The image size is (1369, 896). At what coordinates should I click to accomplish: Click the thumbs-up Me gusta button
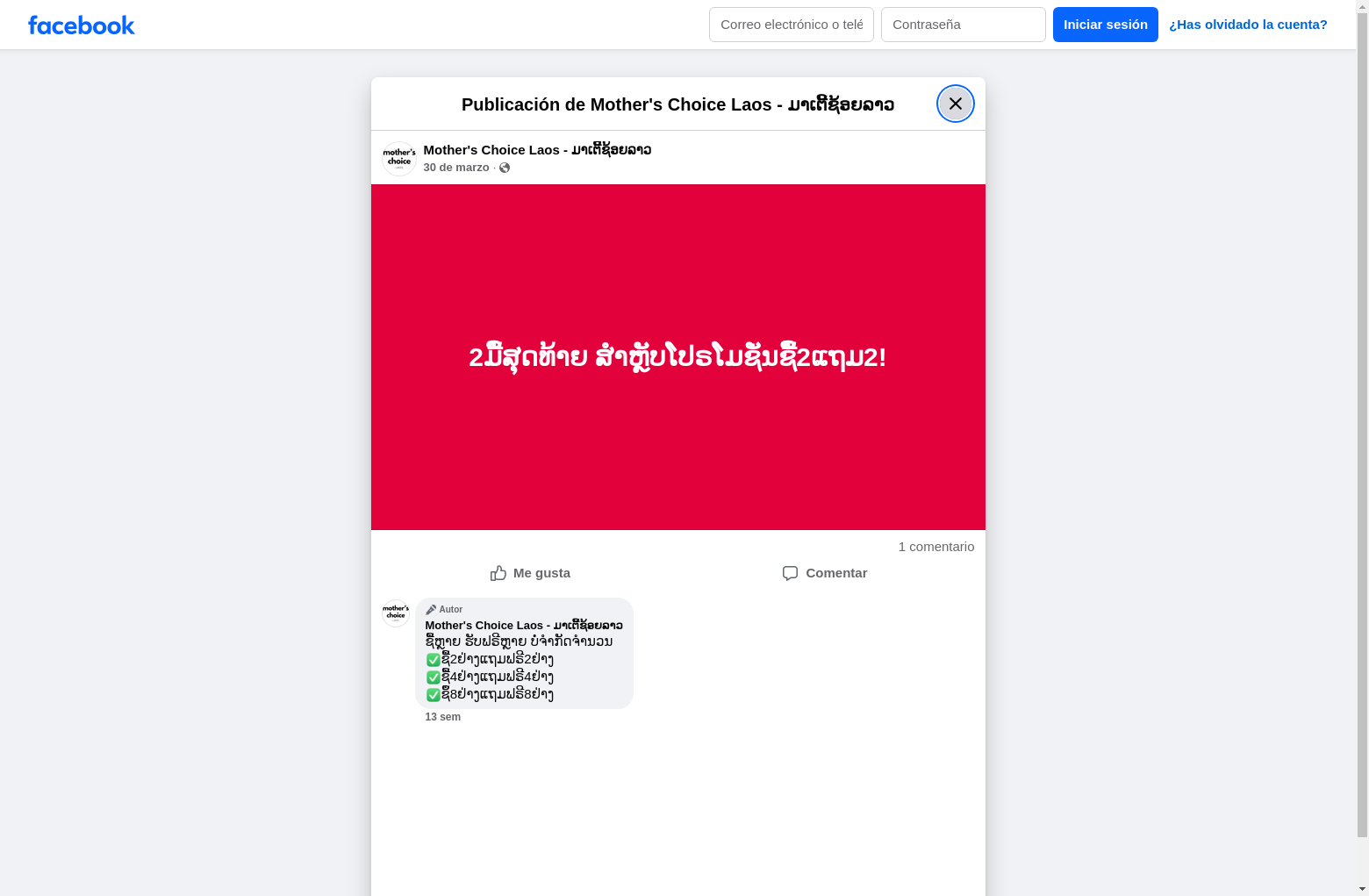(x=530, y=573)
